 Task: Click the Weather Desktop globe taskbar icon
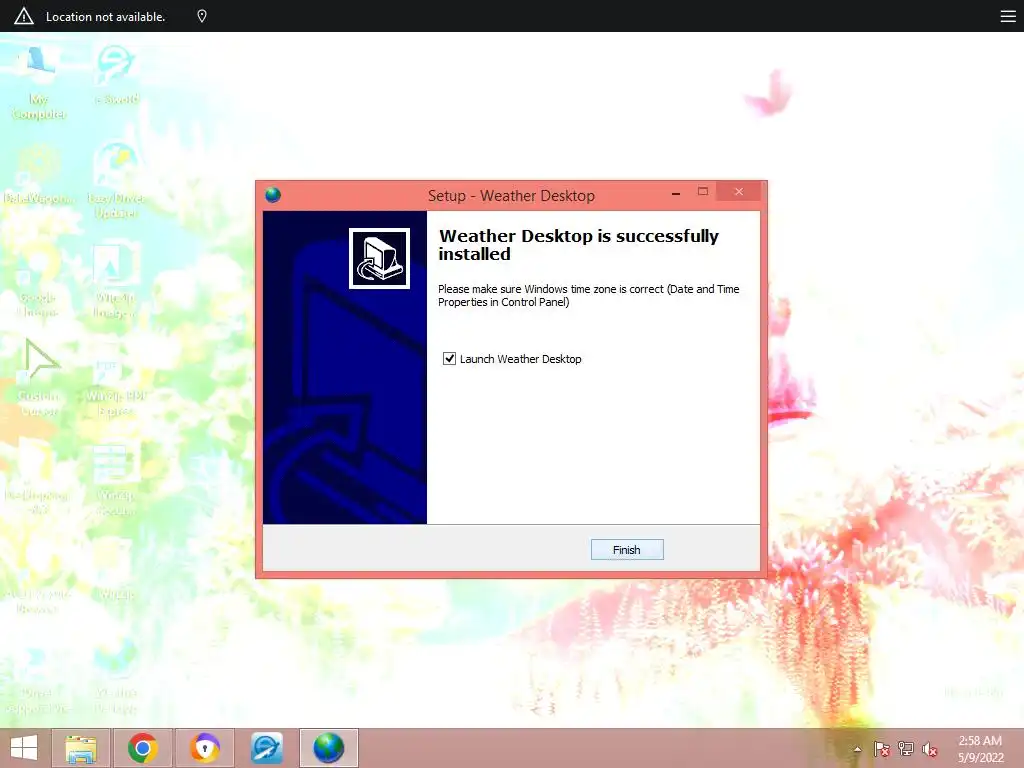coord(328,748)
